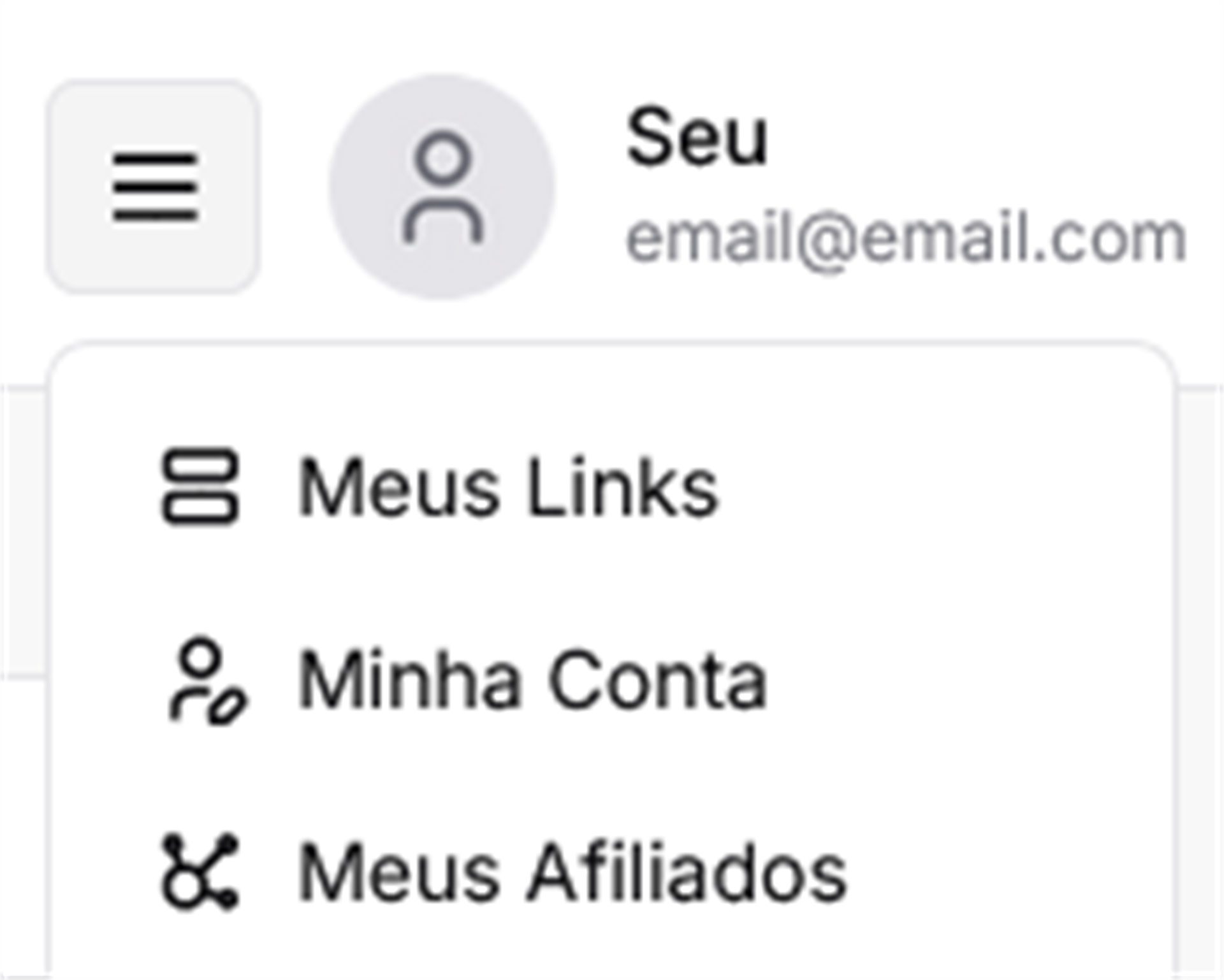Choose the account settings option Minha Conta

pos(532,681)
